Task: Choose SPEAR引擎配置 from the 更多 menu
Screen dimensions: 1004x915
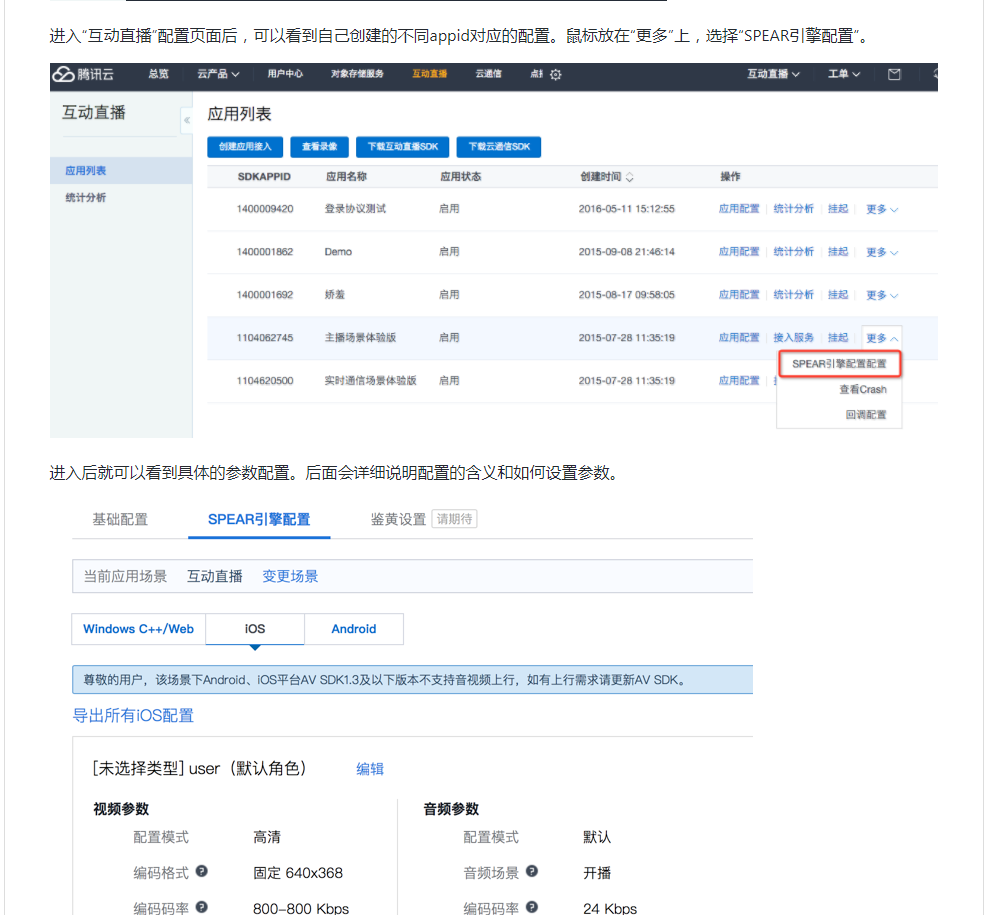Action: tap(839, 364)
